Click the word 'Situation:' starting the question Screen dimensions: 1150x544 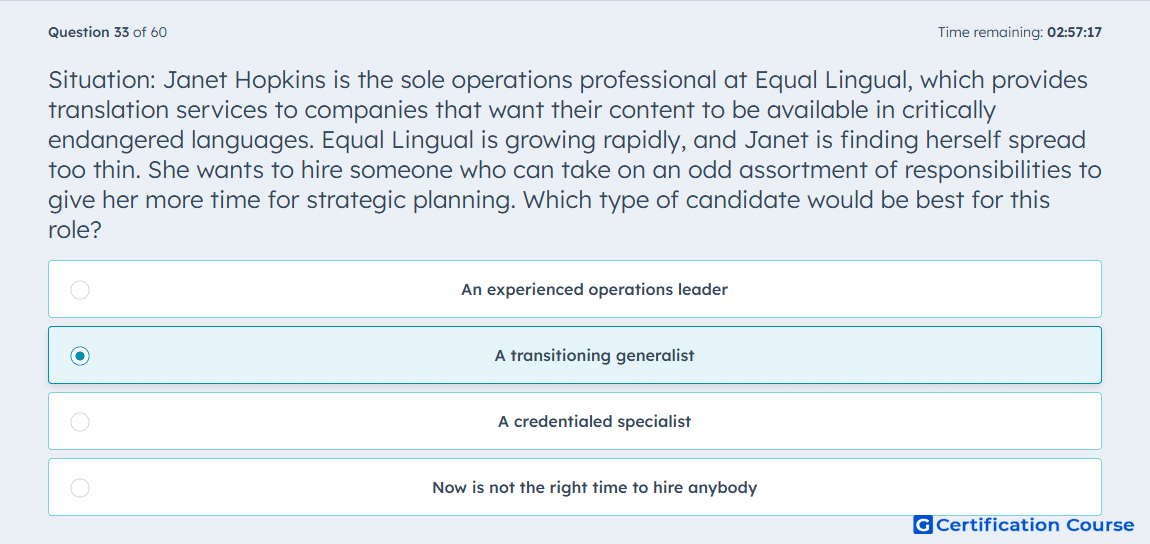pos(102,80)
